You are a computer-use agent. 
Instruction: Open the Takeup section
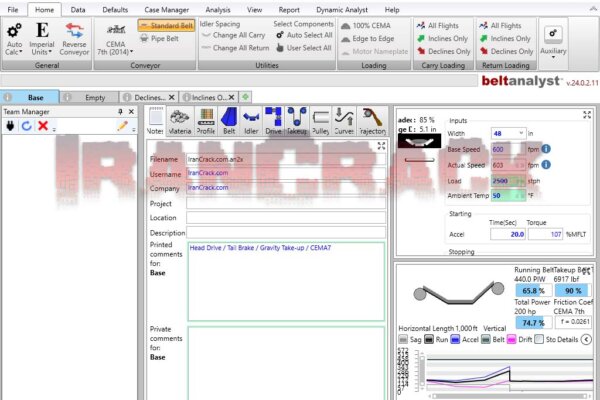[297, 121]
